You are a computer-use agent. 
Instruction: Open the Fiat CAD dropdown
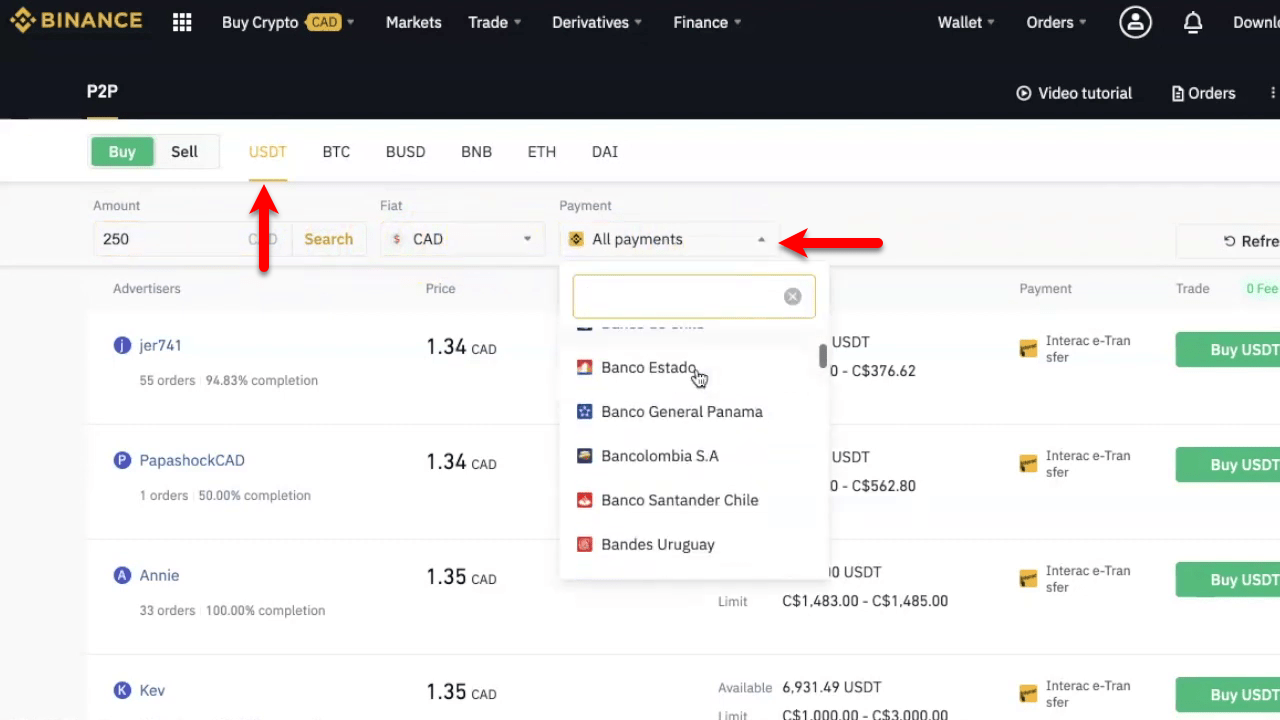[x=462, y=239]
